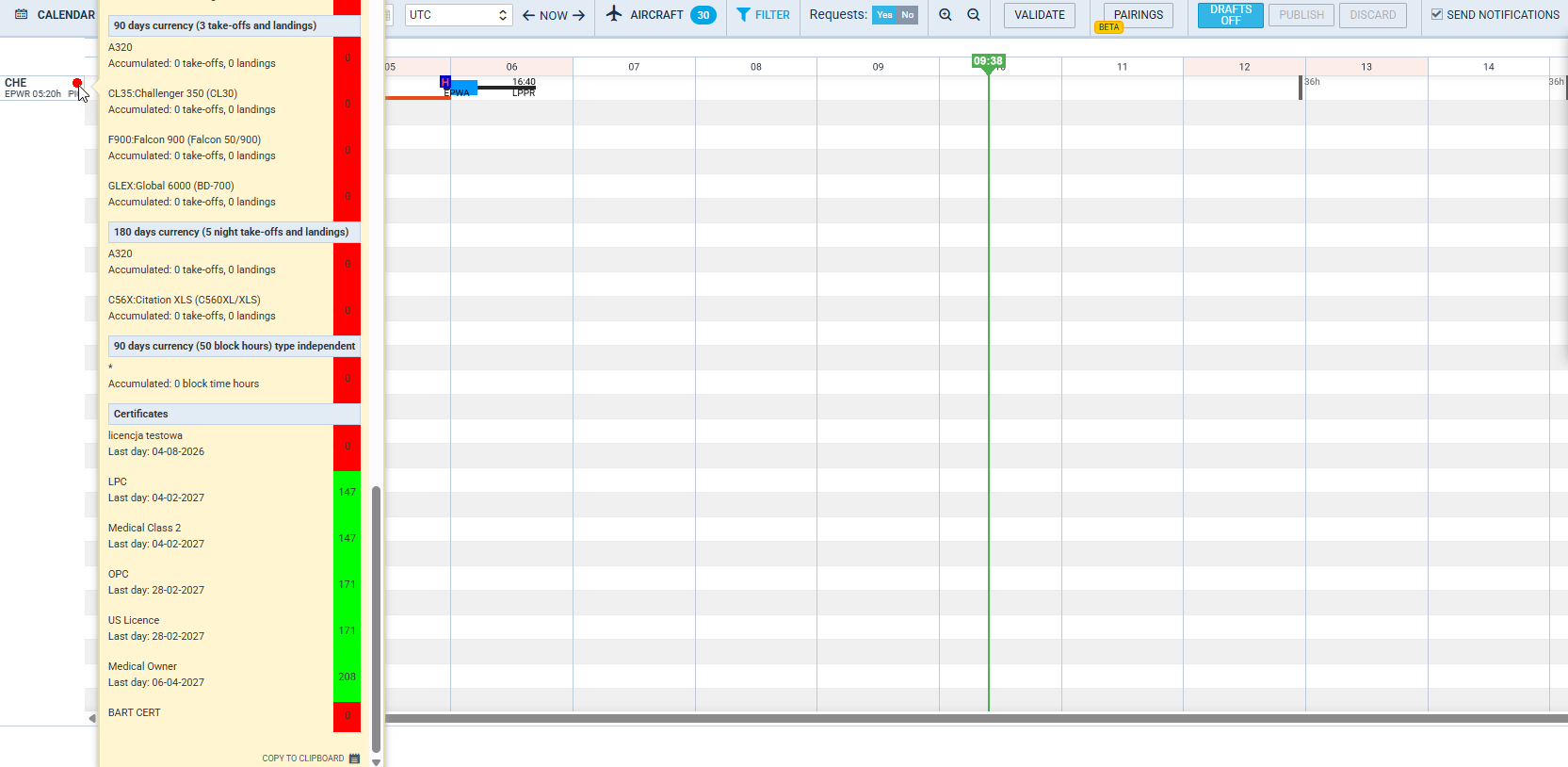The height and width of the screenshot is (767, 1568).
Task: Click the NOW button
Action: click(x=554, y=15)
